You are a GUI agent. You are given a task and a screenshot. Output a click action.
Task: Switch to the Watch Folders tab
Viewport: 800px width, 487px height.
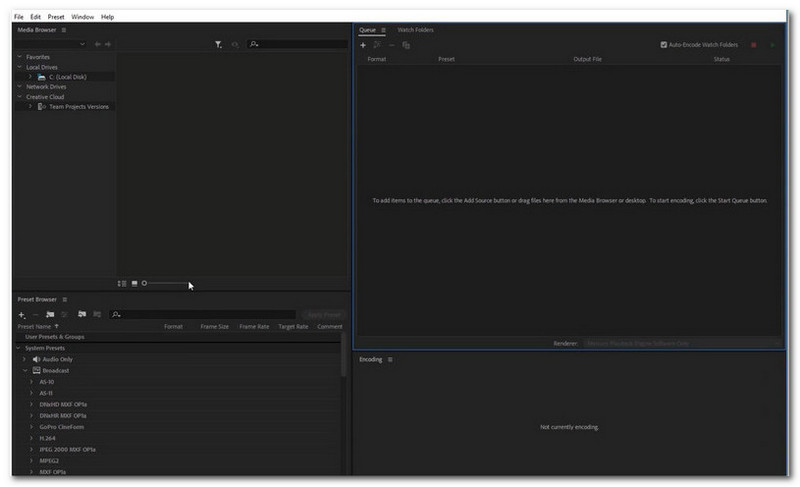tap(415, 30)
